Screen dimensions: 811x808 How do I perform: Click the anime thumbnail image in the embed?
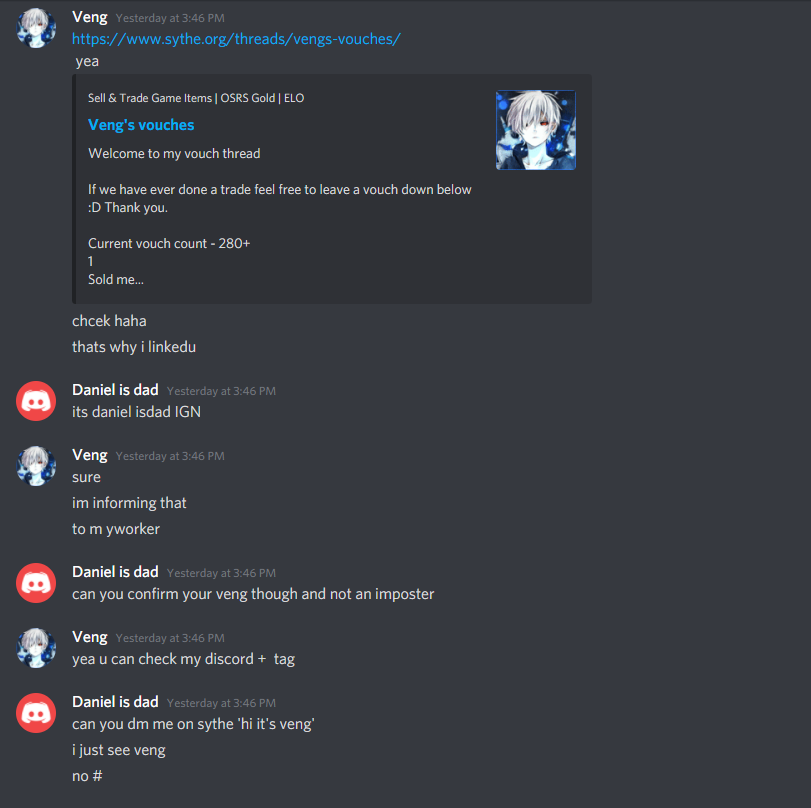pos(535,130)
